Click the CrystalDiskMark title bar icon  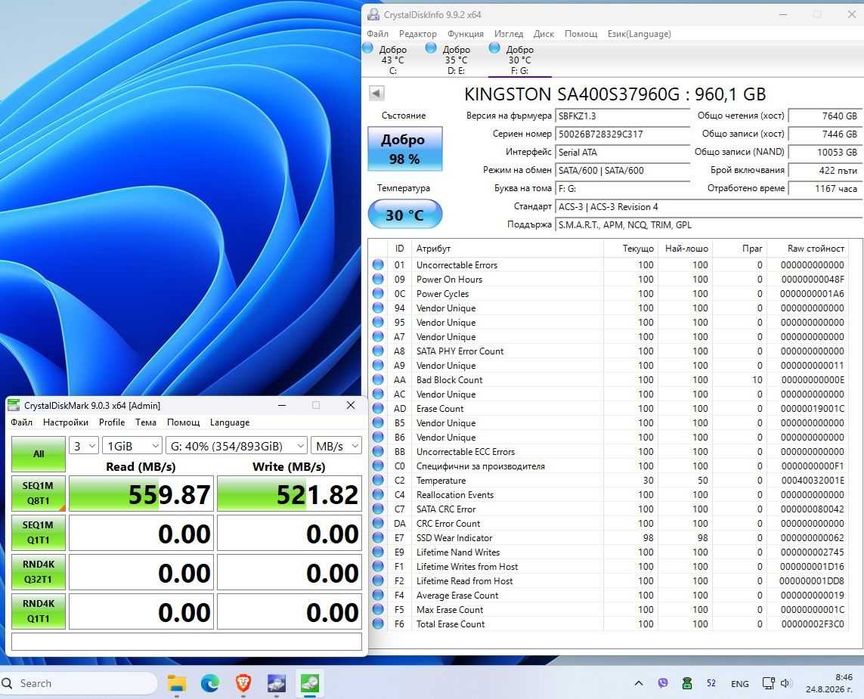pos(13,405)
